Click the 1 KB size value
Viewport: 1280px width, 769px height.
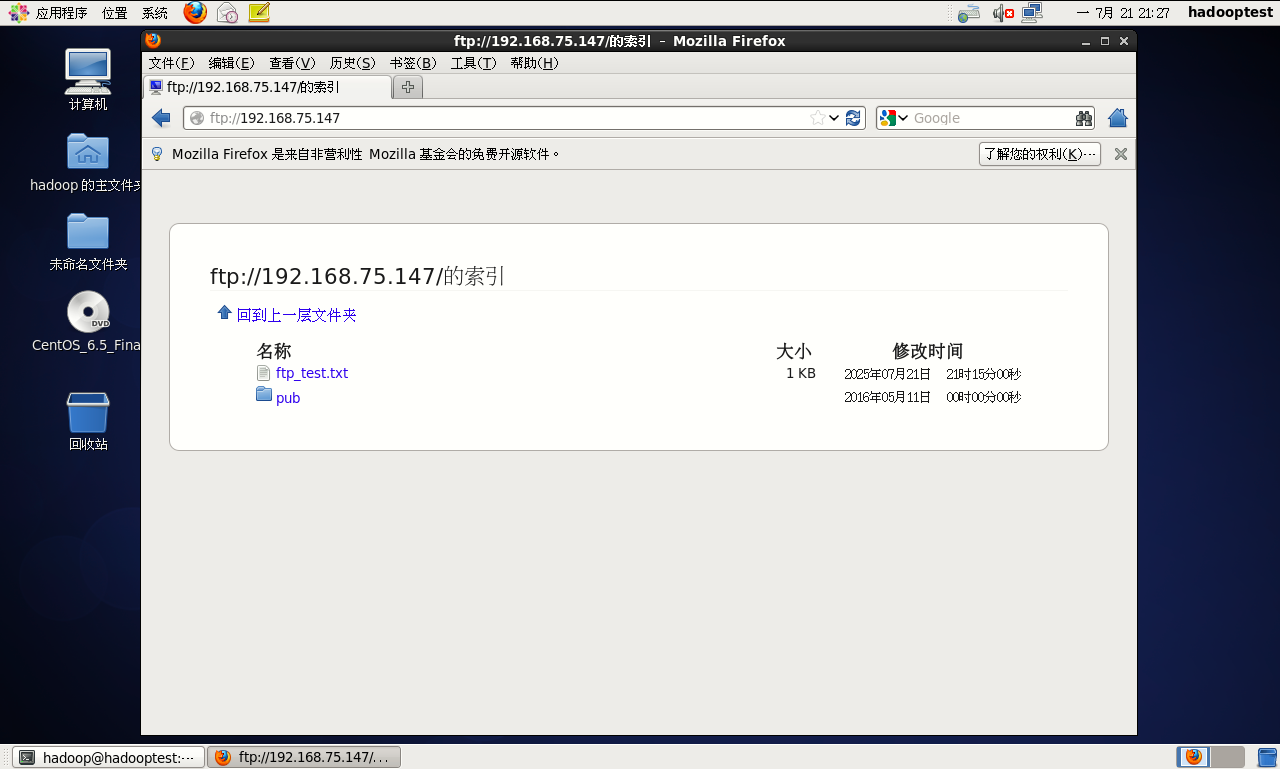coord(801,373)
